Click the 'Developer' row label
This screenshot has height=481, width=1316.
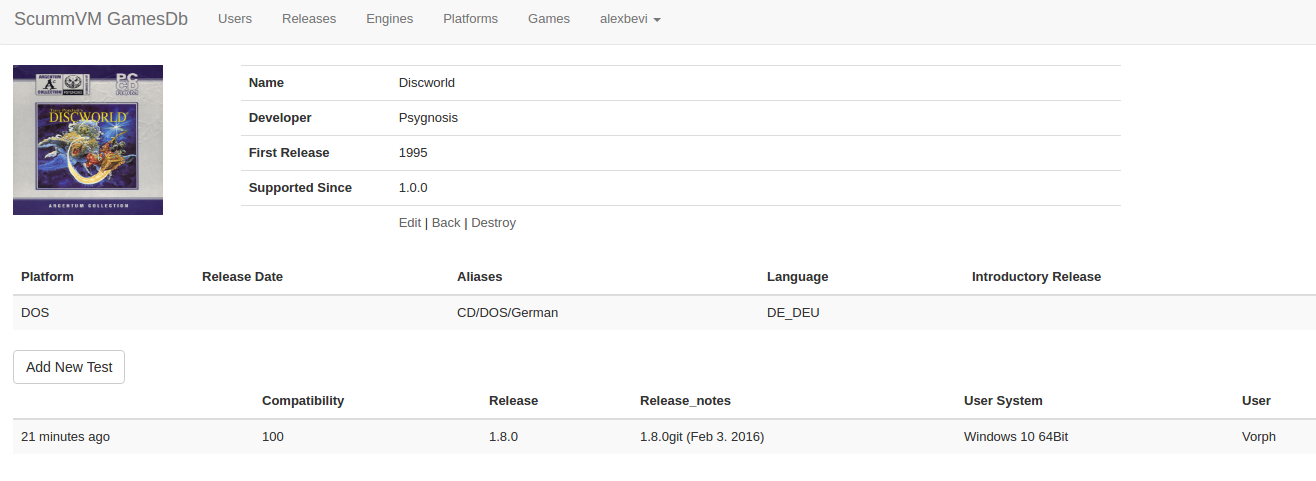click(x=280, y=118)
